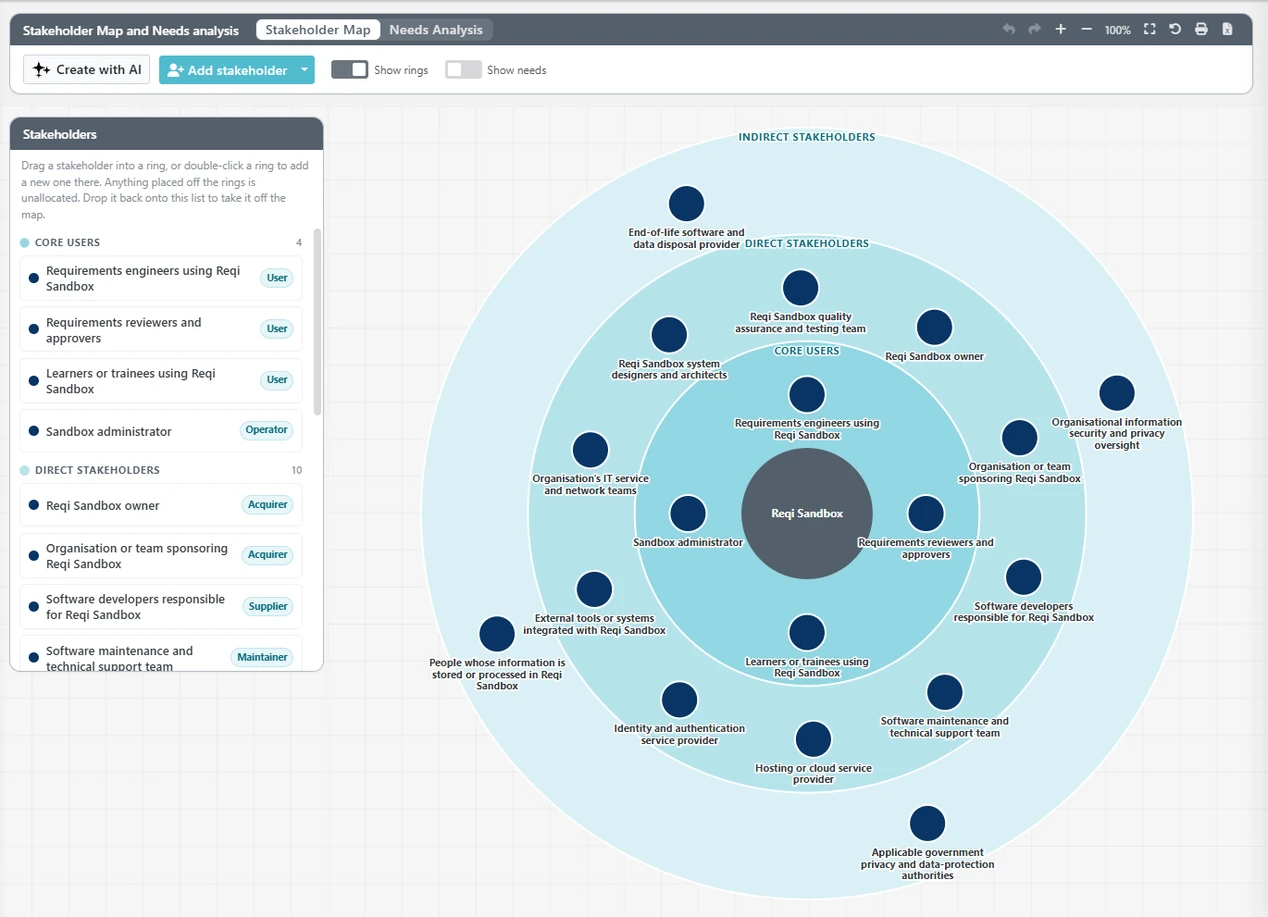This screenshot has width=1268, height=917.
Task: Click the Indirect Stakeholders ring label
Action: coord(807,137)
